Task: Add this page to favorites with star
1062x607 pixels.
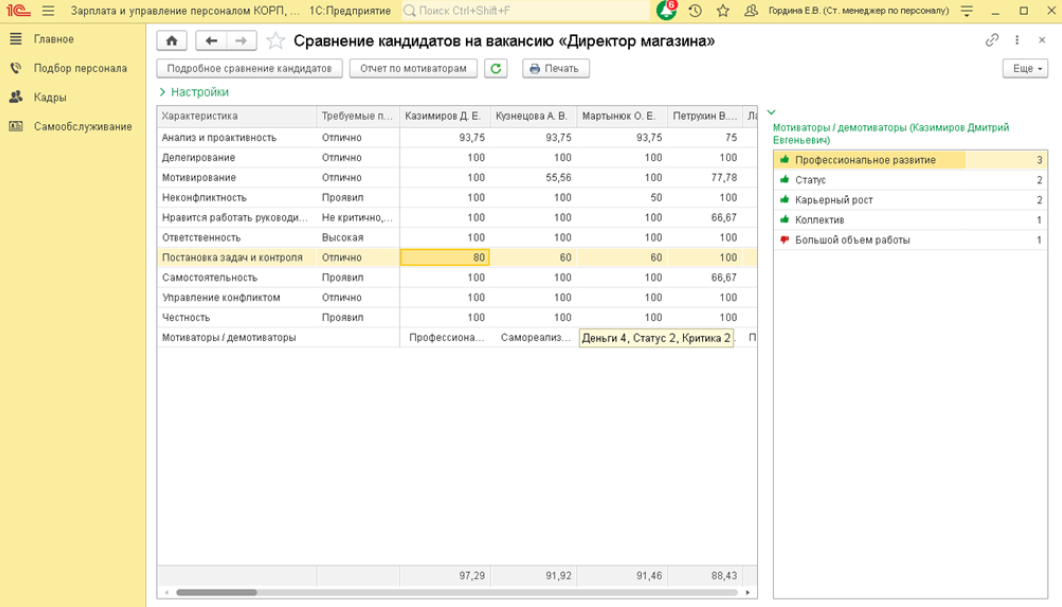Action: [276, 41]
